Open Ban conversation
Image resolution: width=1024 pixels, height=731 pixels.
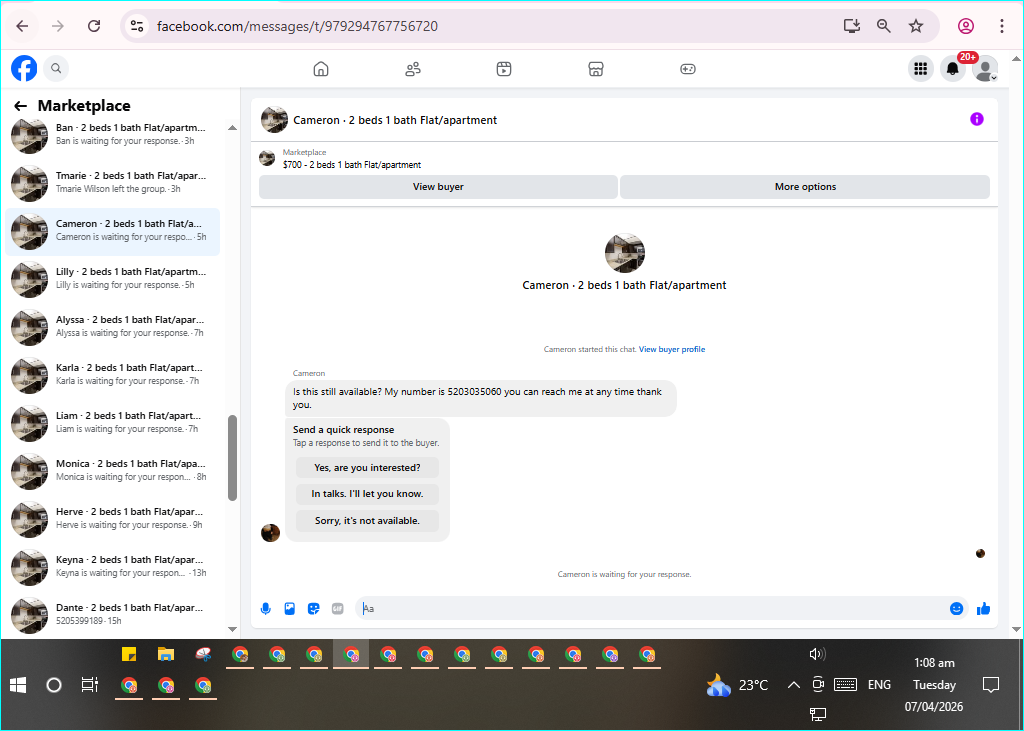pyautogui.click(x=112, y=135)
